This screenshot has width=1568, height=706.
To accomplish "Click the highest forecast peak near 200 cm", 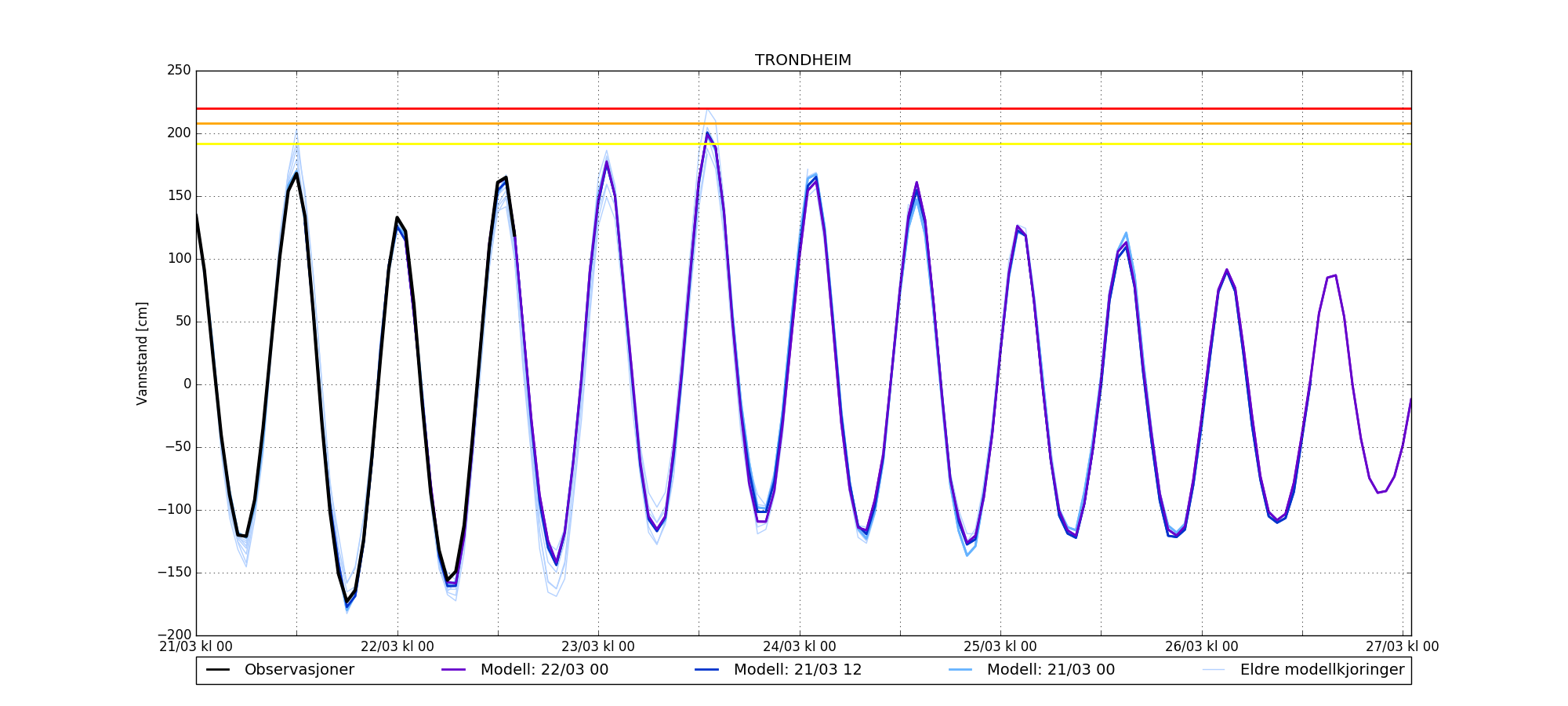I will pos(707,133).
